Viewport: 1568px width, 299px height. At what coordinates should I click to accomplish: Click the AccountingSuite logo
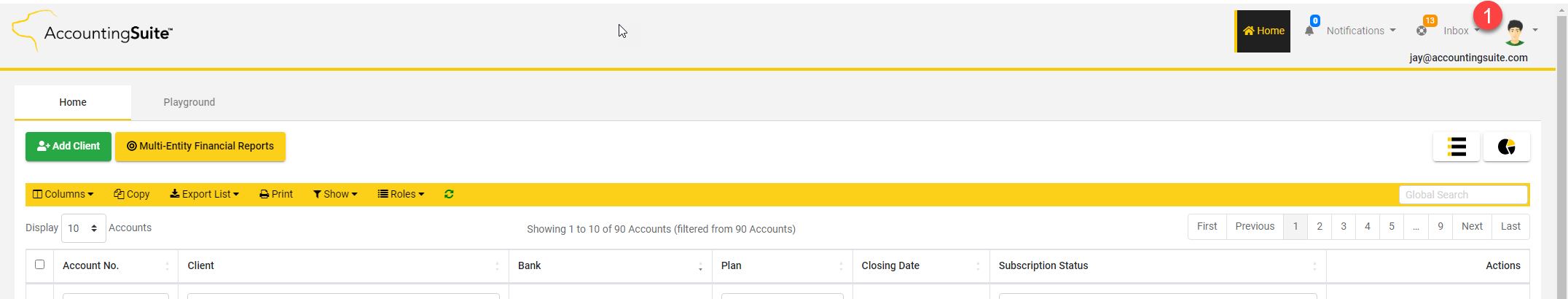coord(93,31)
